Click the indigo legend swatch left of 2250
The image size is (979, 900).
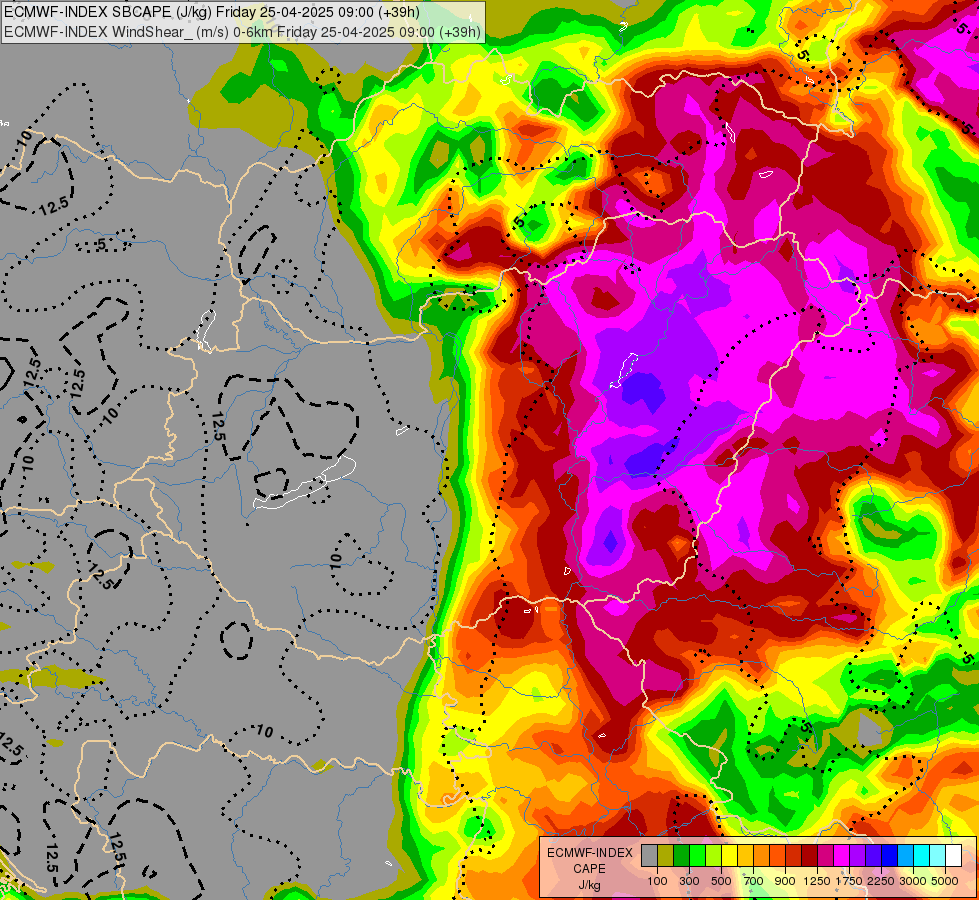(x=873, y=856)
